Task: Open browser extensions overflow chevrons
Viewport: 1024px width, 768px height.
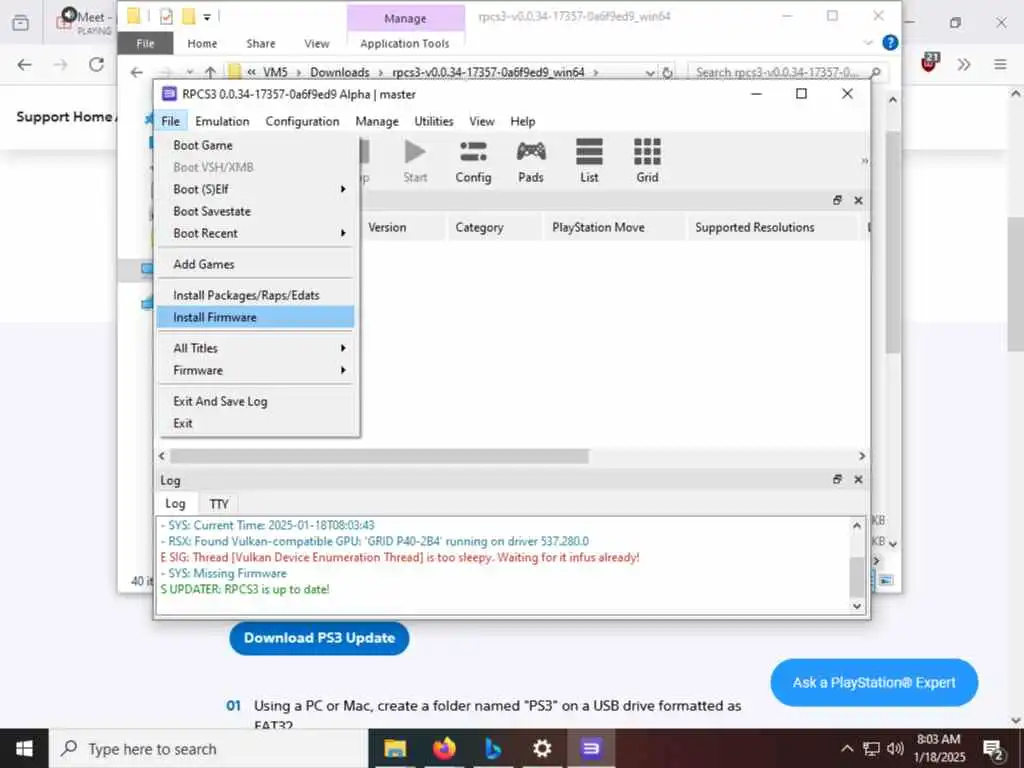Action: tap(964, 64)
